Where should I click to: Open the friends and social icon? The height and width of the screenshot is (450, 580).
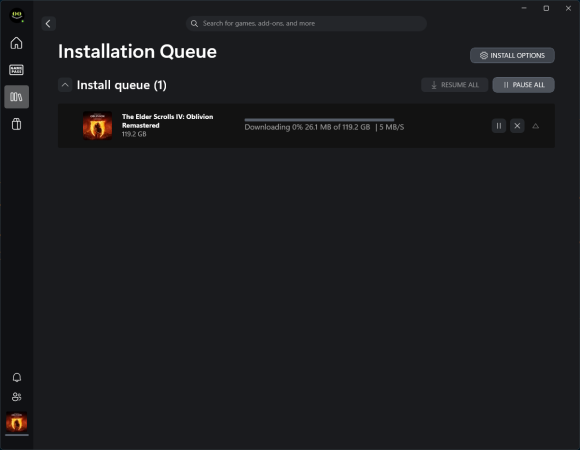(x=17, y=397)
